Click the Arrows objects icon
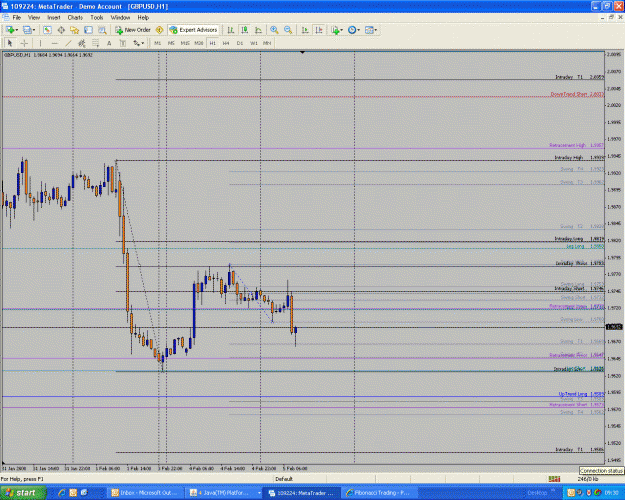Image resolution: width=625 pixels, height=500 pixels. (136, 43)
